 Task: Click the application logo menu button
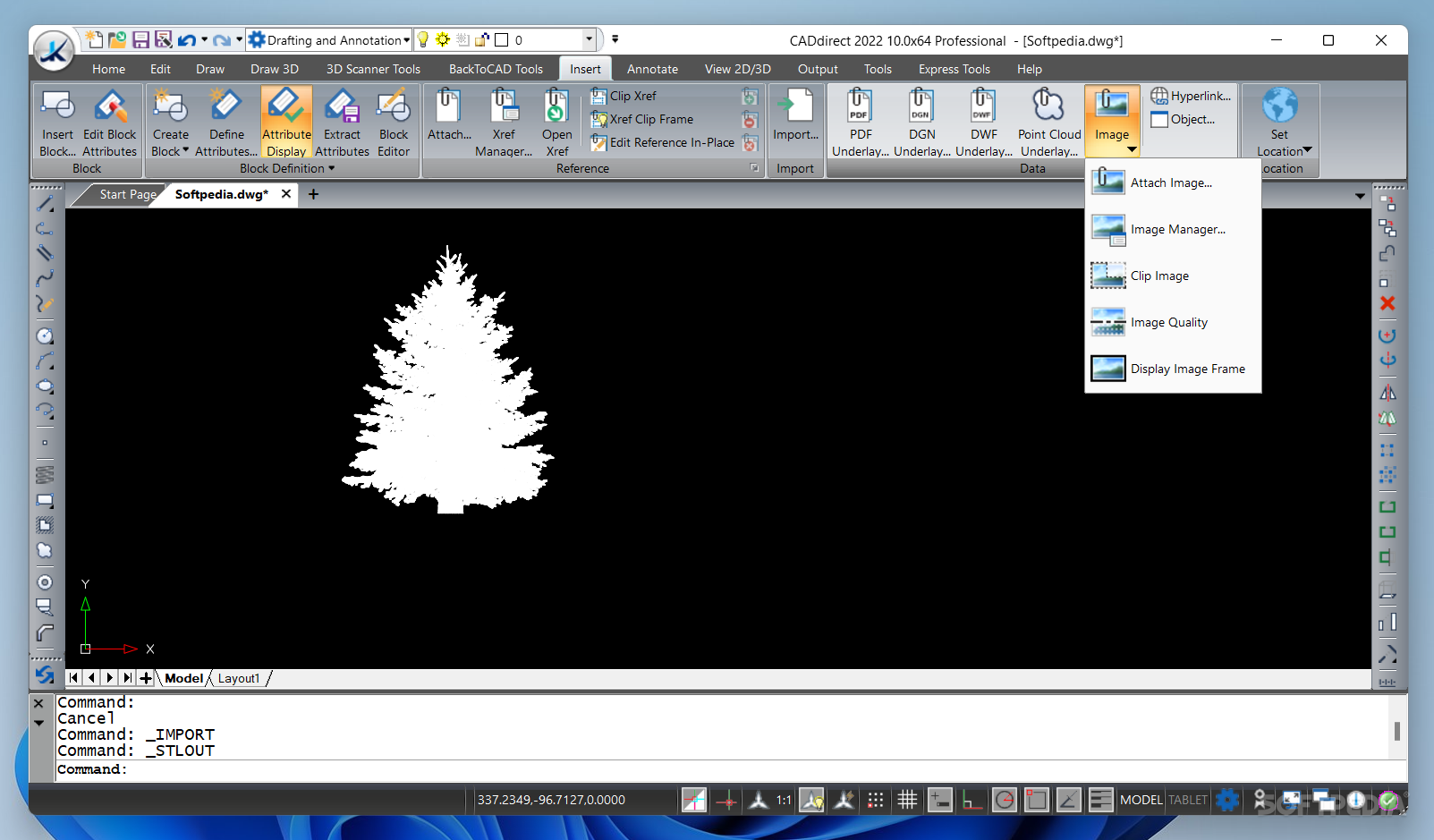tap(54, 51)
